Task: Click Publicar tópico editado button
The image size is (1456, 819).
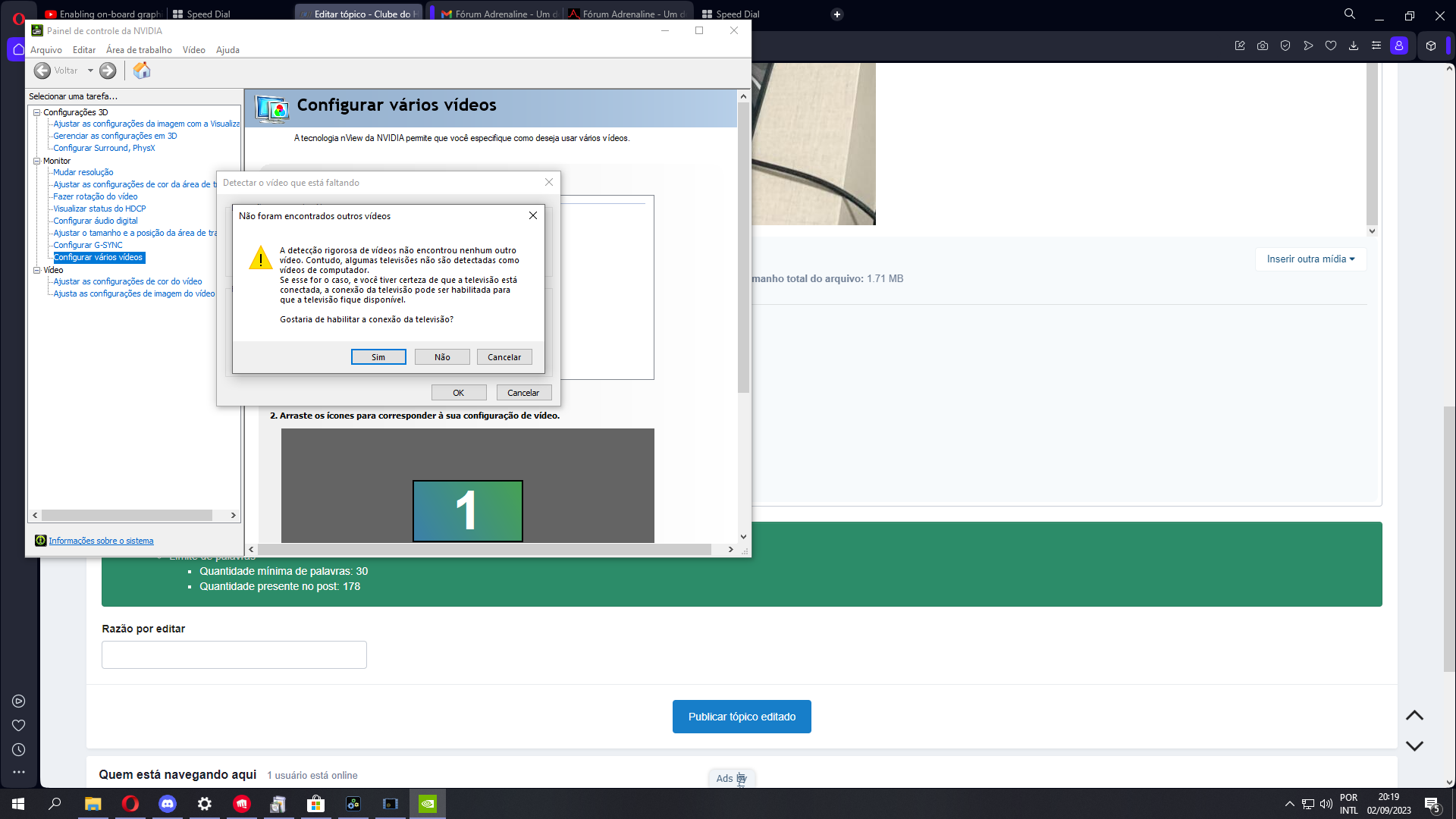Action: point(742,717)
